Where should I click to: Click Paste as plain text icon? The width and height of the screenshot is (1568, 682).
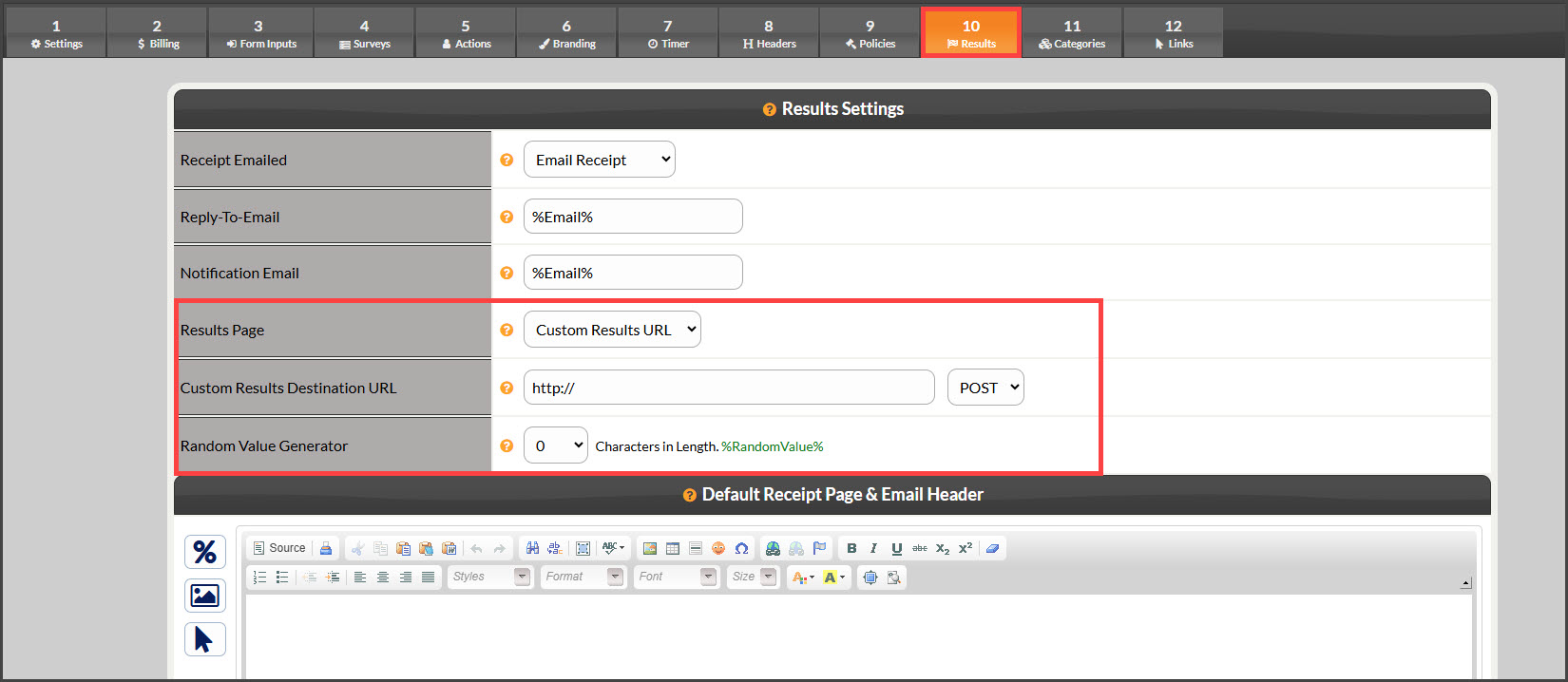(426, 548)
